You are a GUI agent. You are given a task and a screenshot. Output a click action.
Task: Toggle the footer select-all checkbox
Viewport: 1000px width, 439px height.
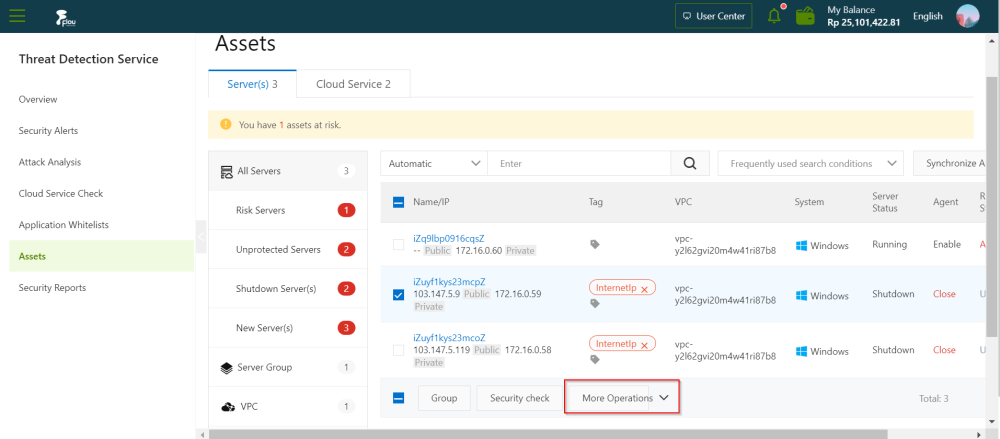point(398,398)
